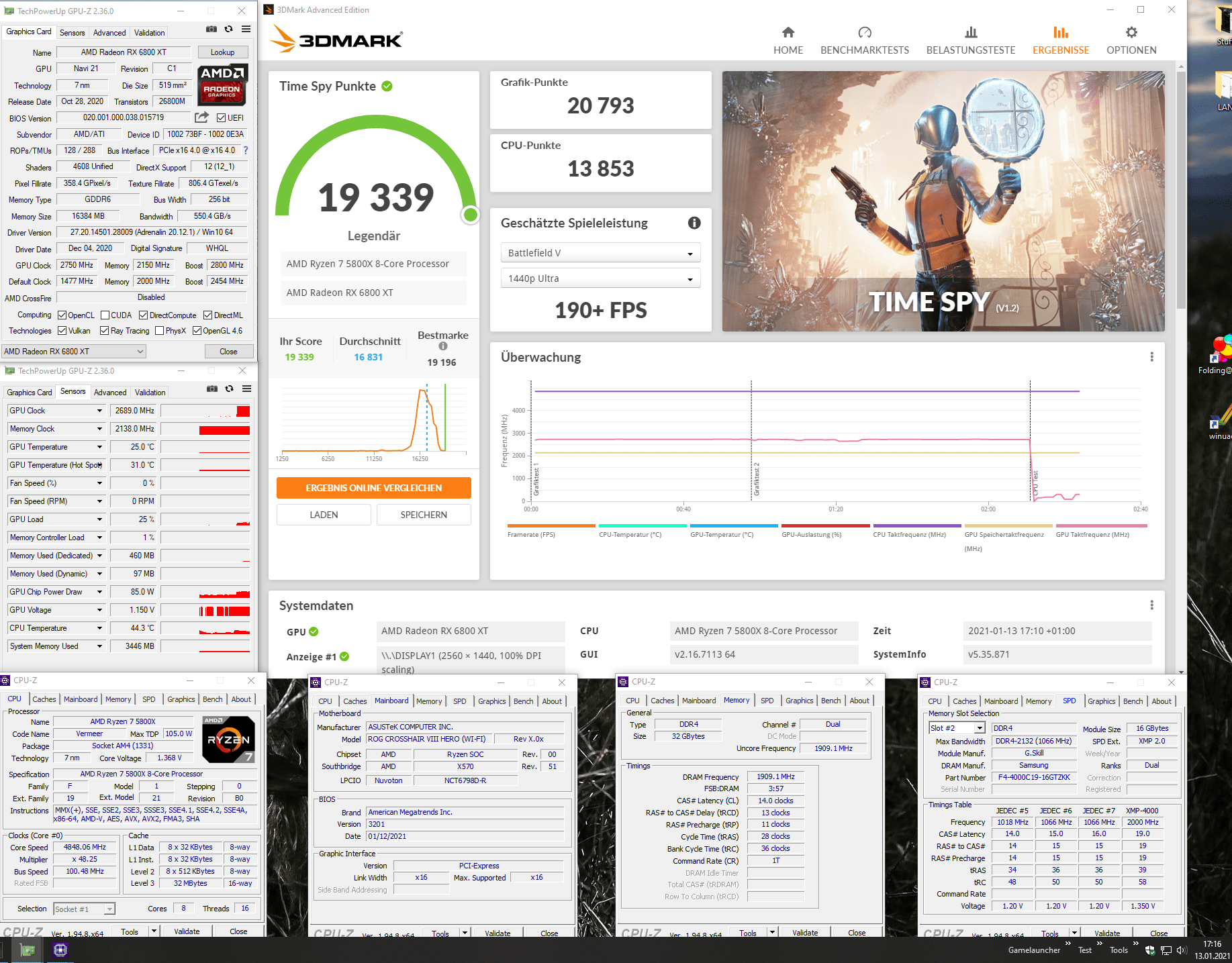This screenshot has width=1232, height=963.
Task: Toggle the DirectML checkbox
Action: [208, 315]
